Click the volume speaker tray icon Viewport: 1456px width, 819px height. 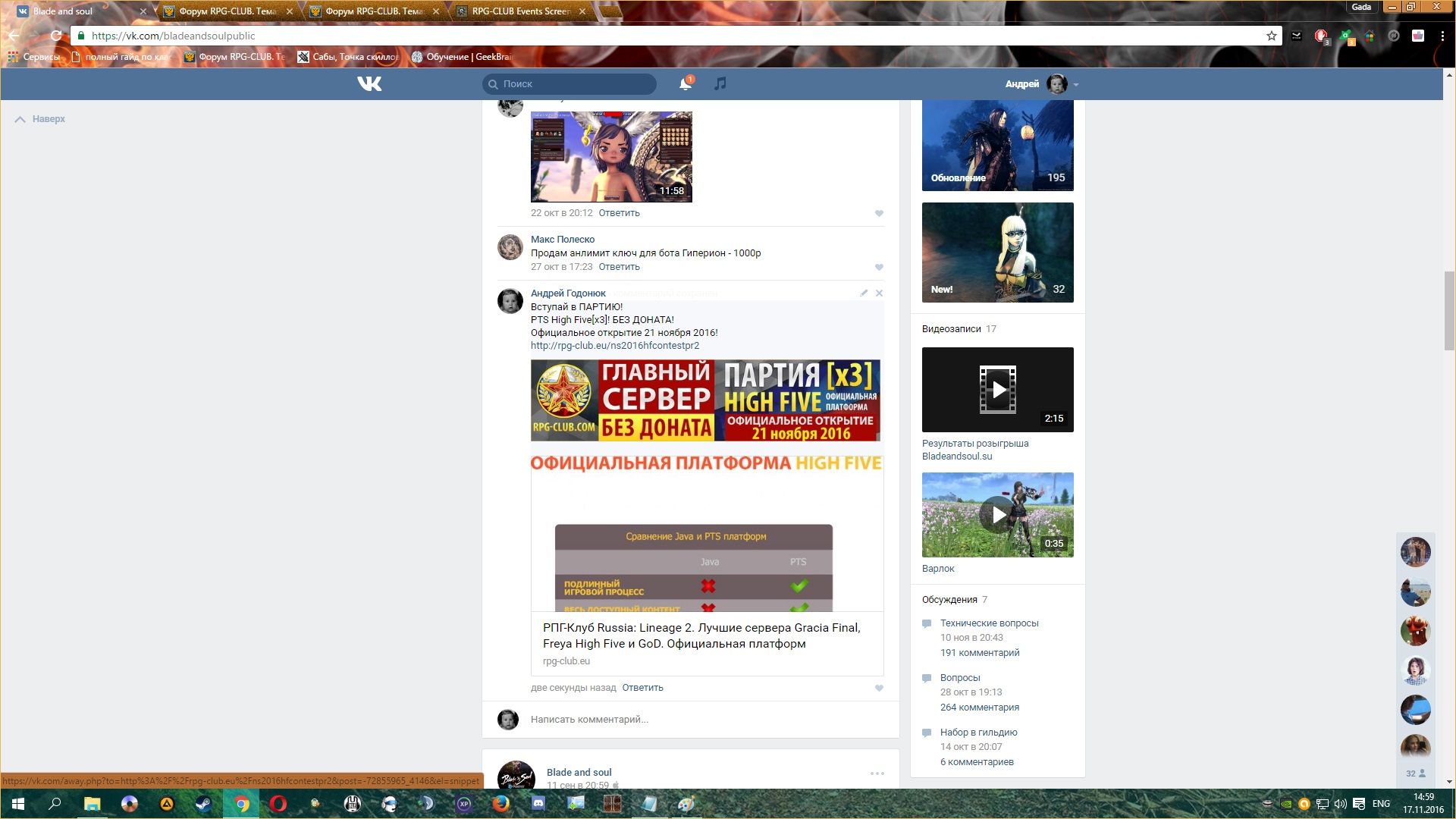pyautogui.click(x=1341, y=804)
